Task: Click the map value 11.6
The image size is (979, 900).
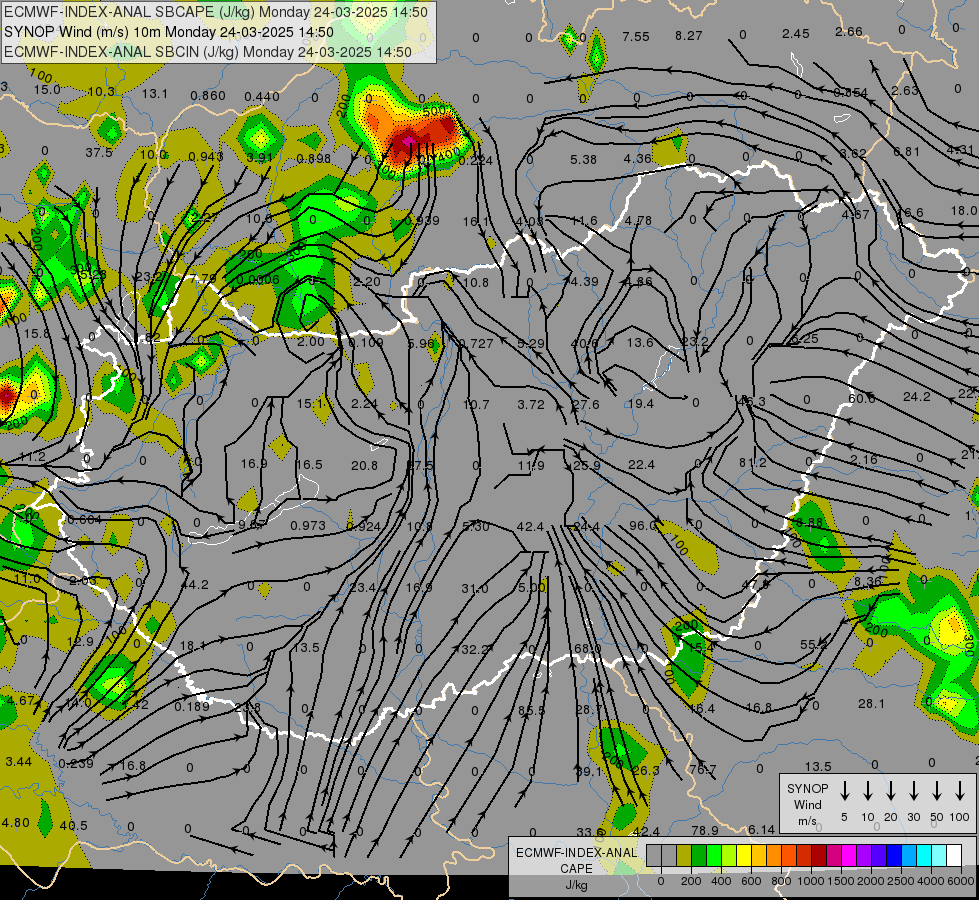Action: click(584, 220)
